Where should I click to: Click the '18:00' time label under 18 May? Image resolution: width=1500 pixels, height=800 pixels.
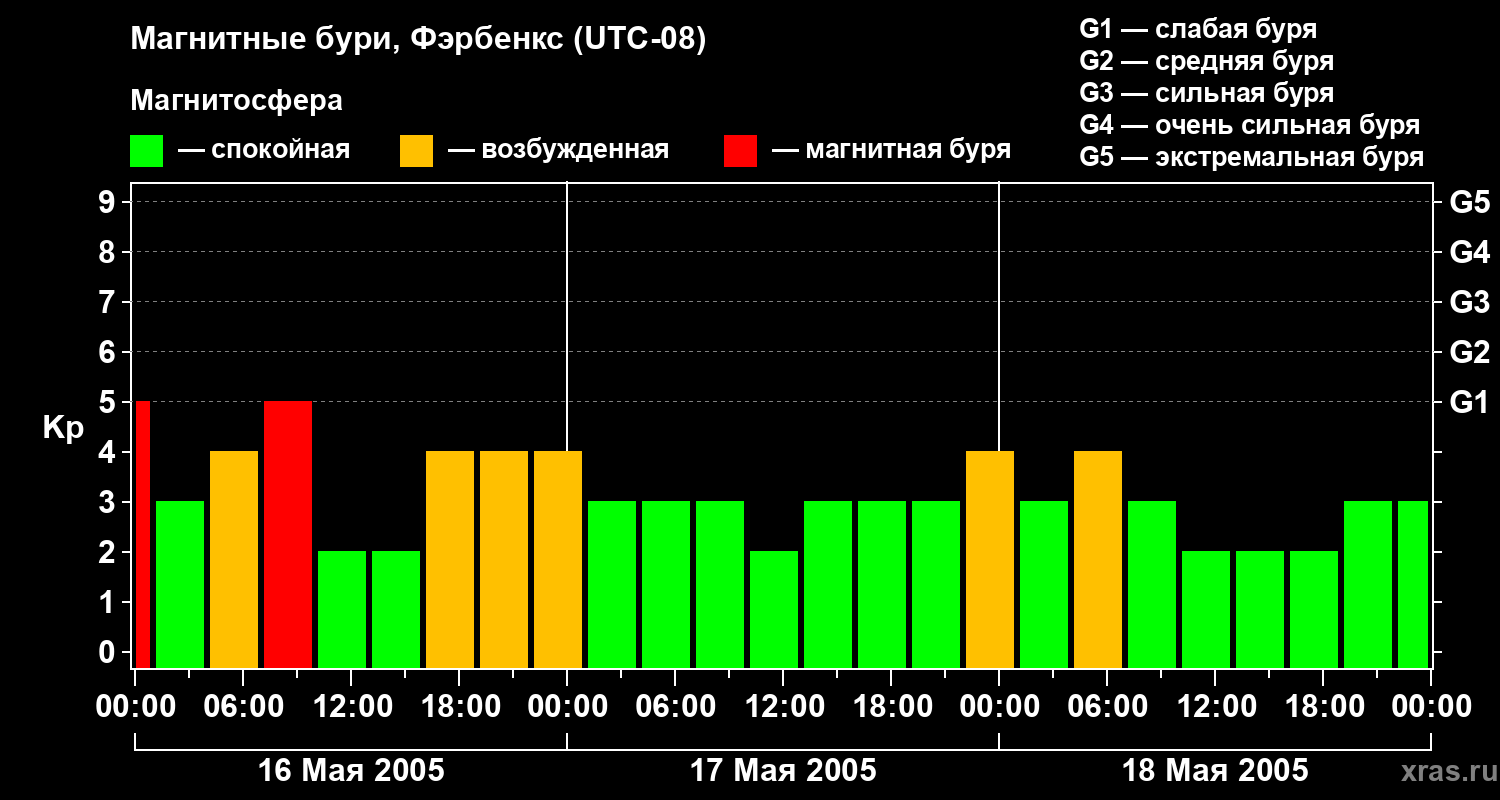pos(1323,706)
